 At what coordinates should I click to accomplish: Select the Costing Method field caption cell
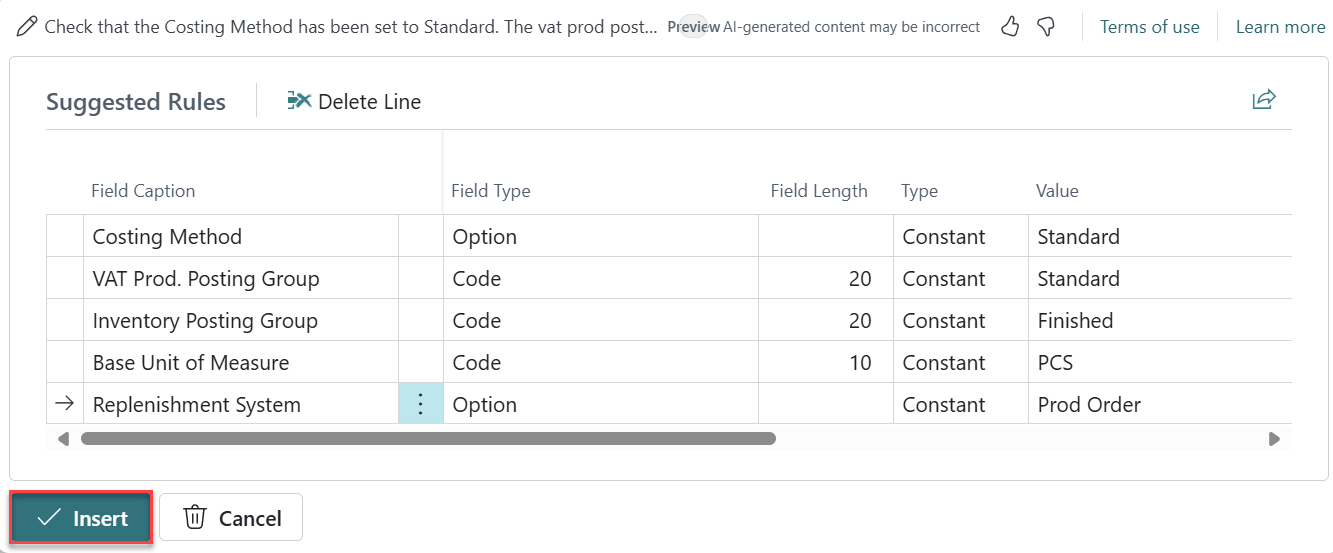[x=167, y=237]
